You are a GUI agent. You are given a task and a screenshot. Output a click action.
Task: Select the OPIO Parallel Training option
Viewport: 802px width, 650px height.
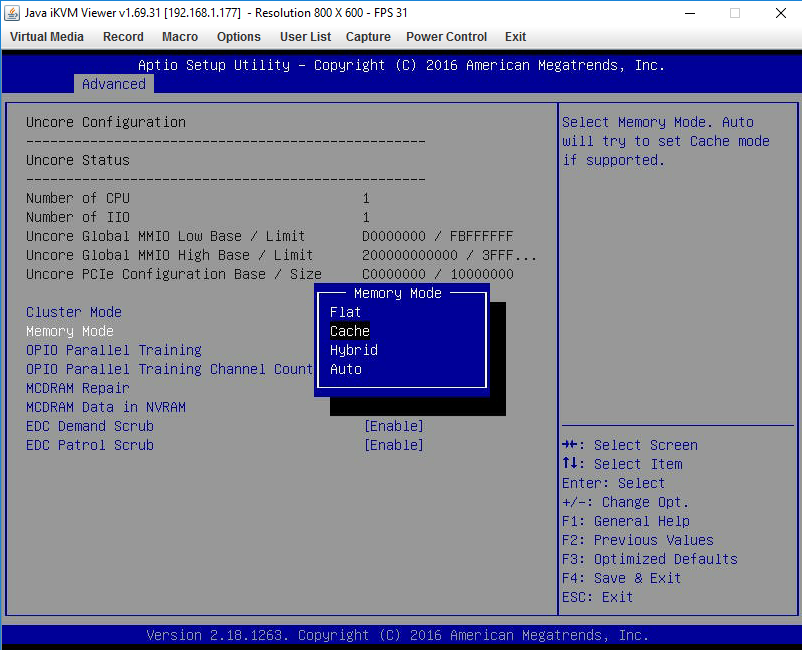113,350
